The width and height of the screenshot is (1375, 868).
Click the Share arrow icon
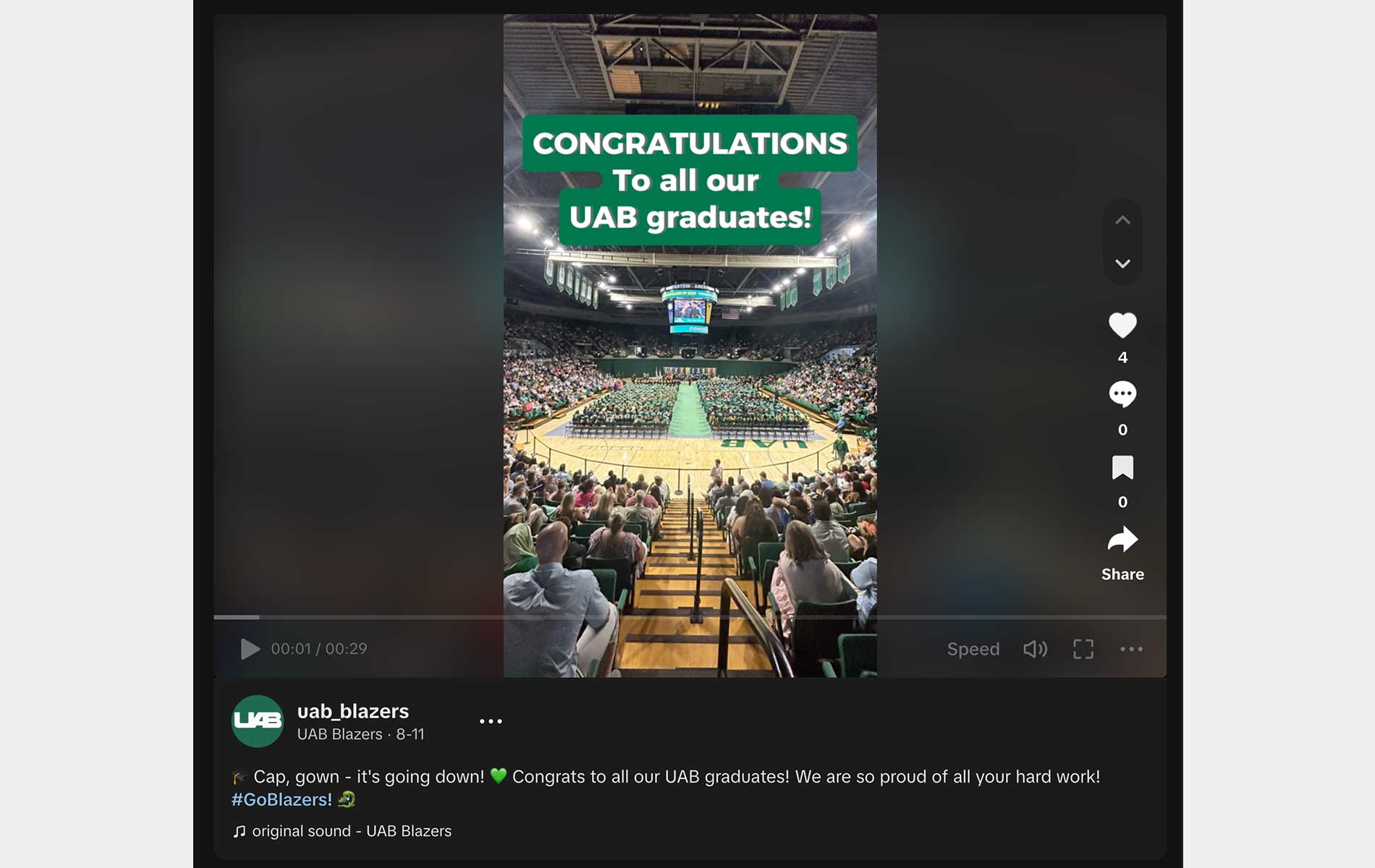click(x=1122, y=540)
